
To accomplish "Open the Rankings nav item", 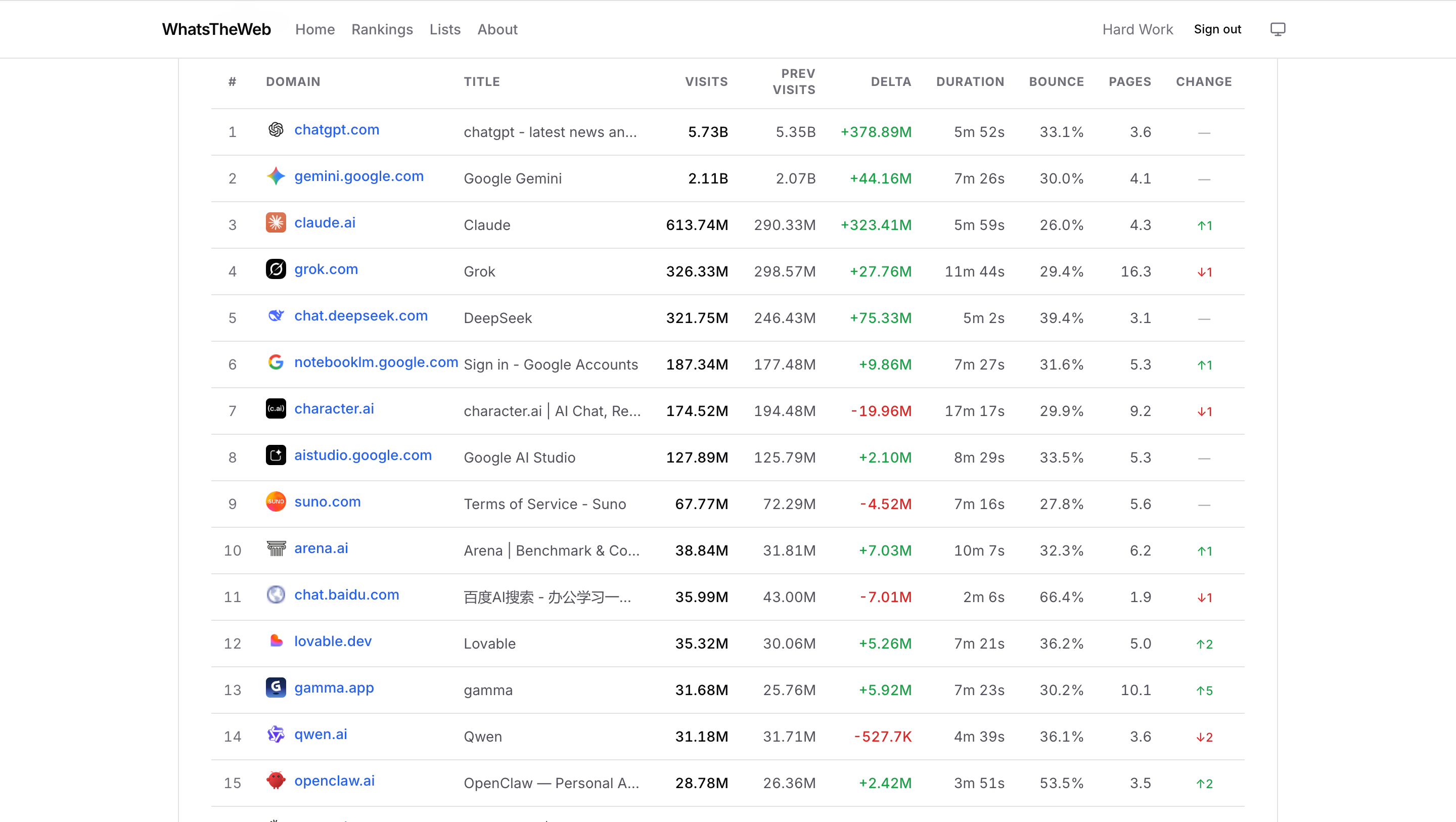I will 382,29.
